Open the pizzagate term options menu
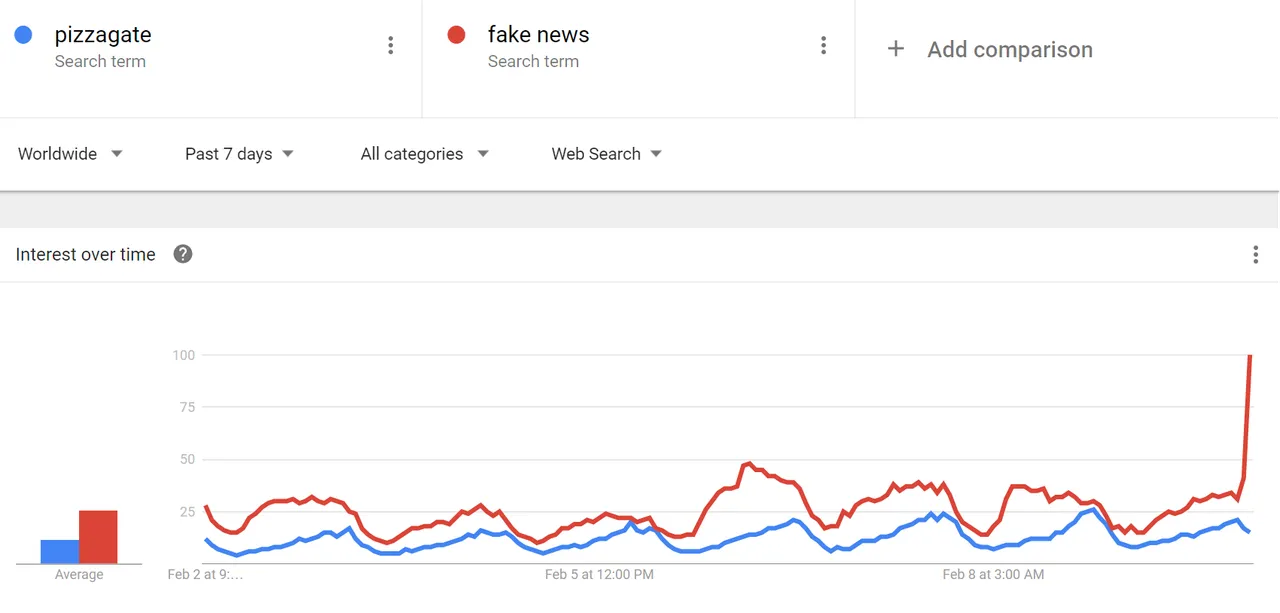Viewport: 1280px width, 613px height. (390, 45)
